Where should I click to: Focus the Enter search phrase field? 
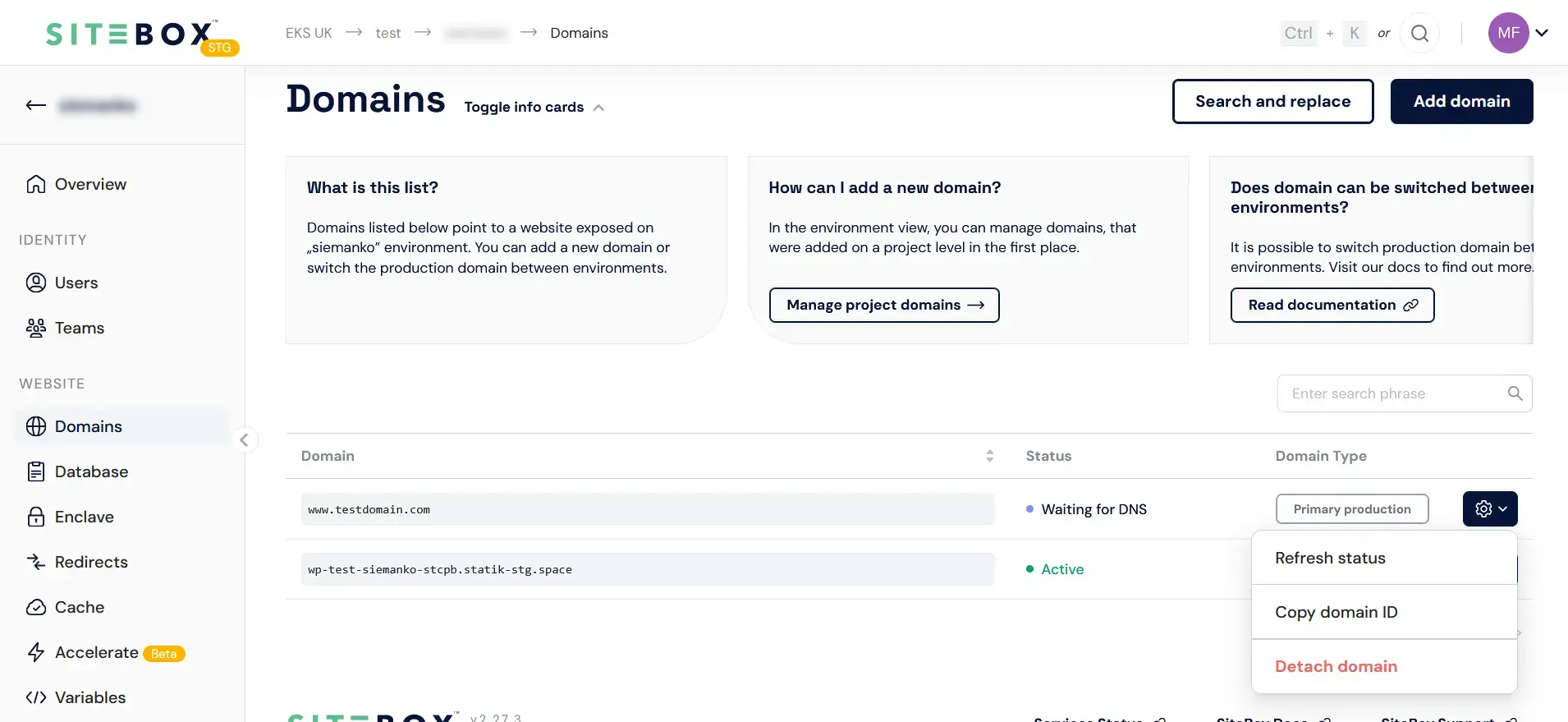tap(1405, 393)
